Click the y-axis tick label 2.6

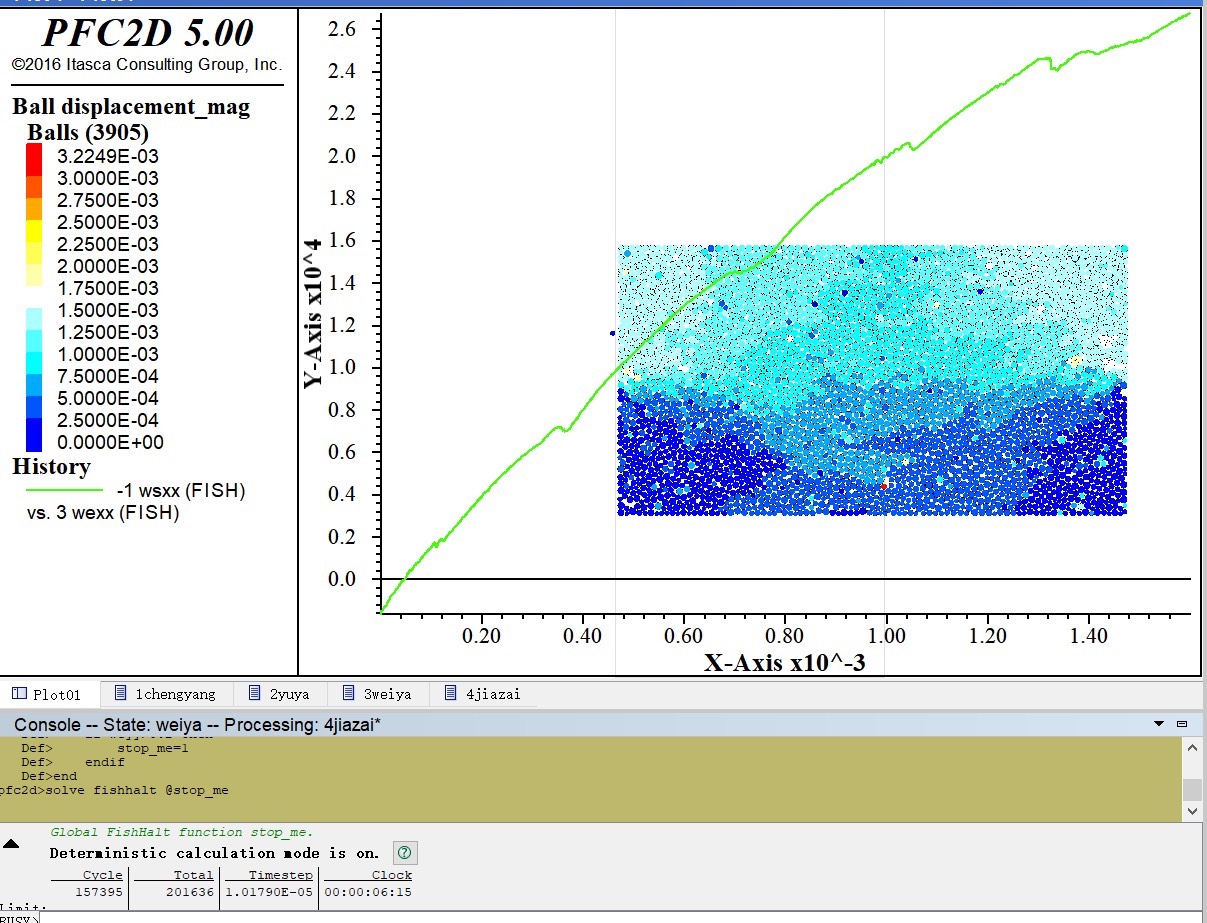pyautogui.click(x=342, y=29)
